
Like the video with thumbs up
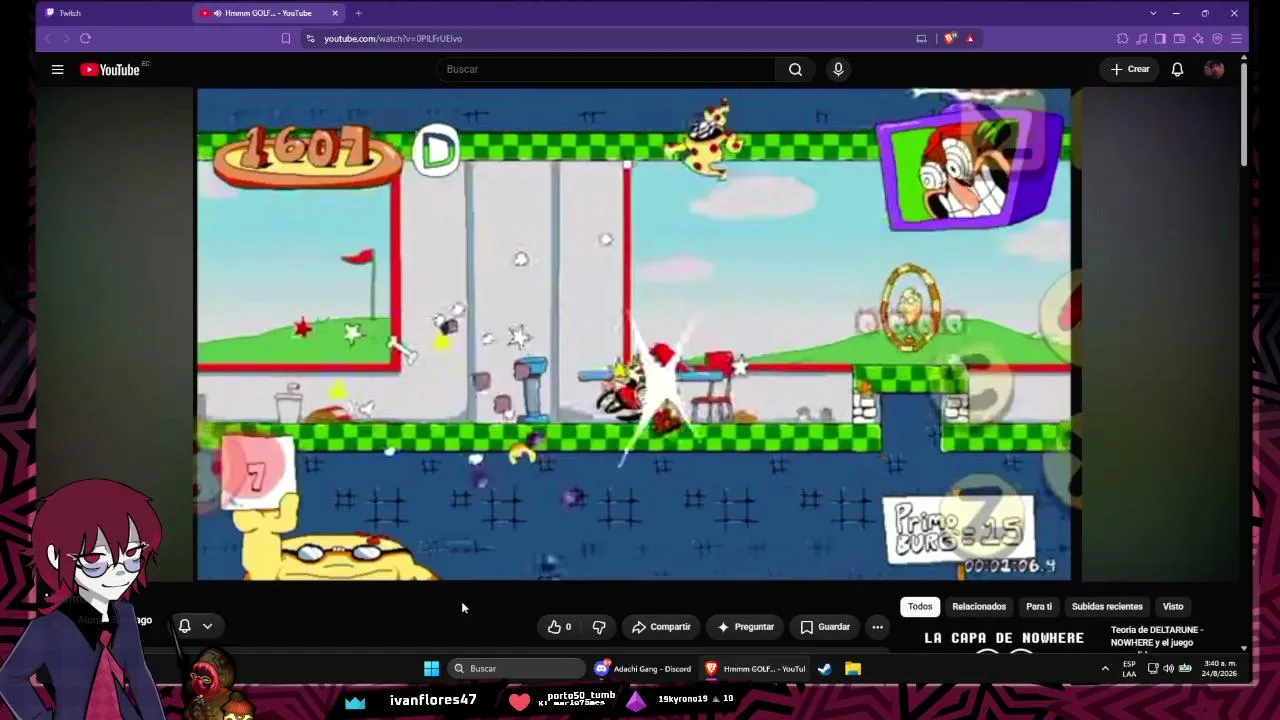click(559, 627)
